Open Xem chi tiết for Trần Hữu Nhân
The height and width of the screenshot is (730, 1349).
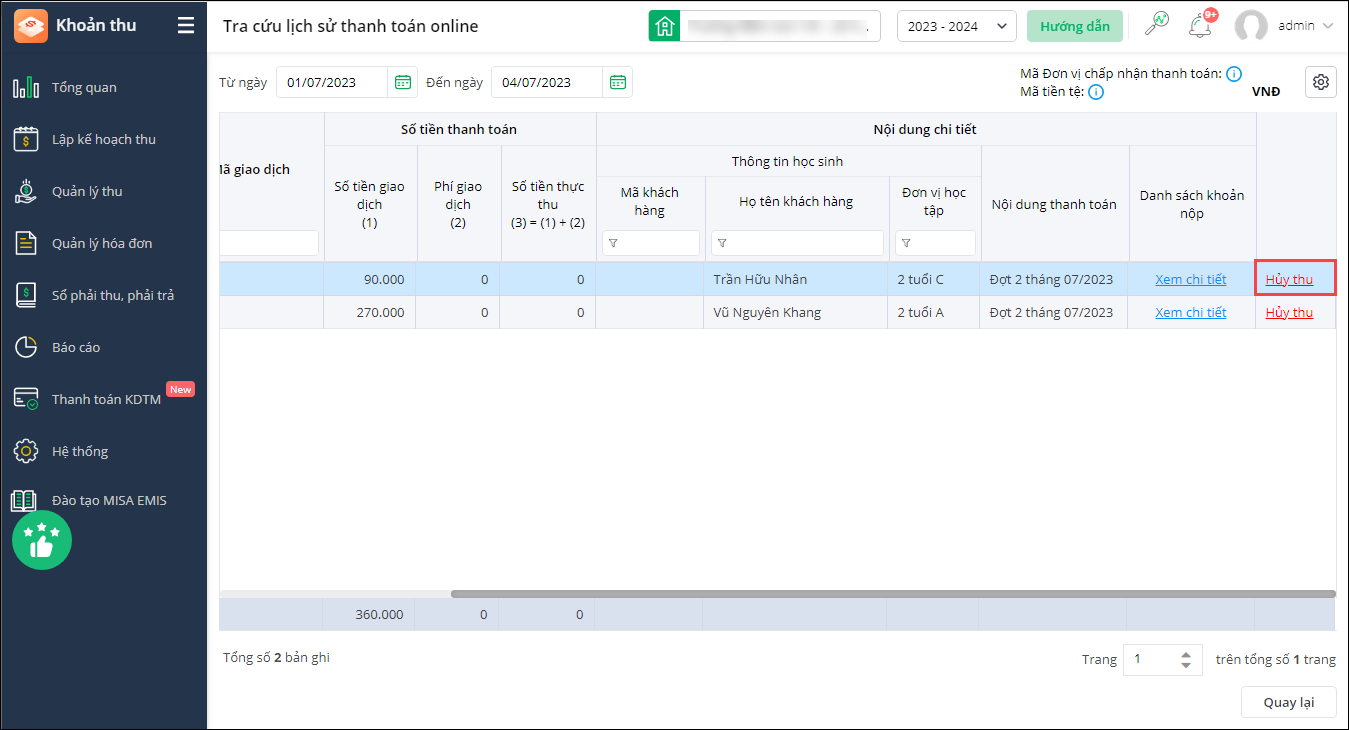pos(1190,280)
